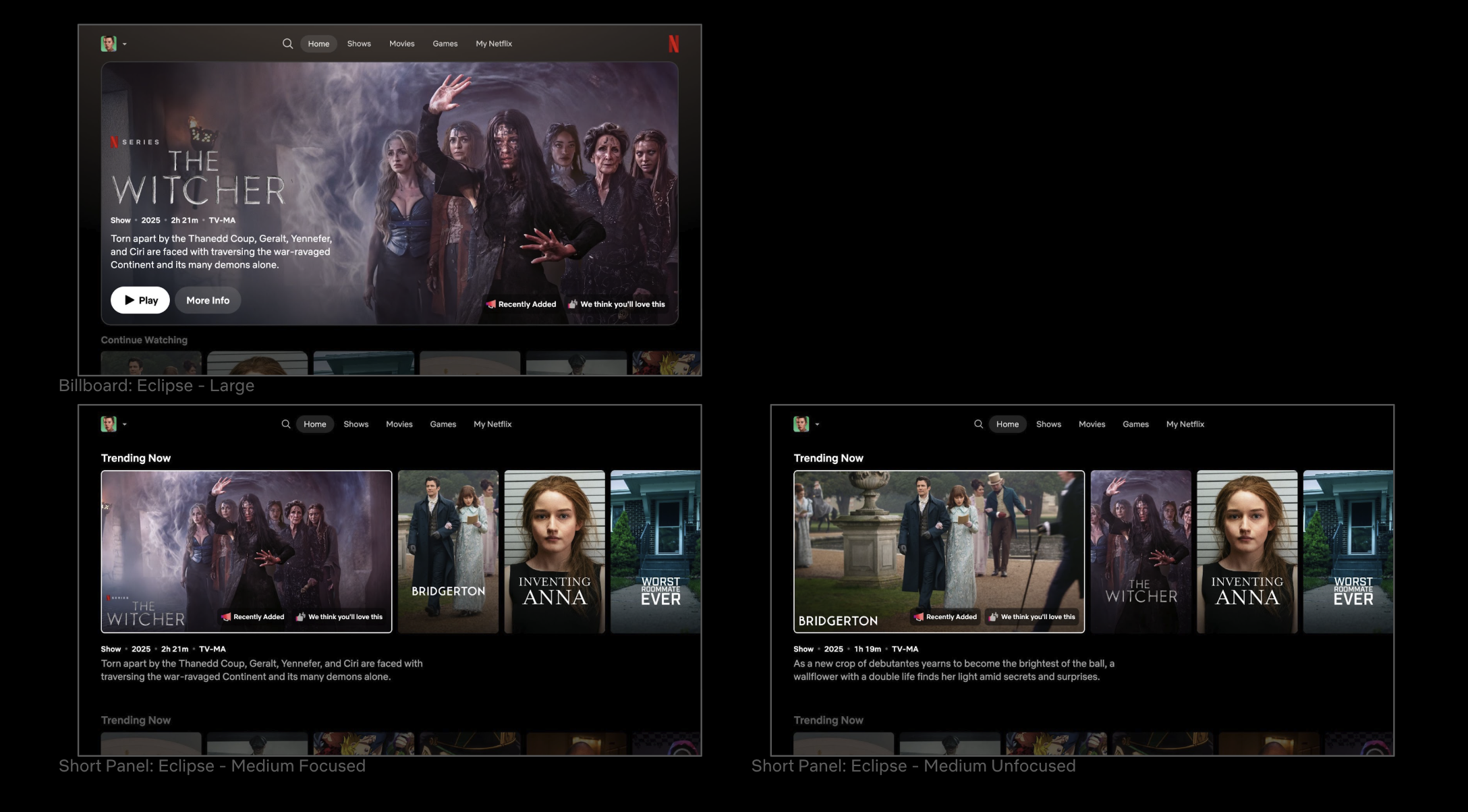Viewport: 1468px width, 812px height.
Task: Click Netflix N logo in Billboard screen
Action: [673, 44]
